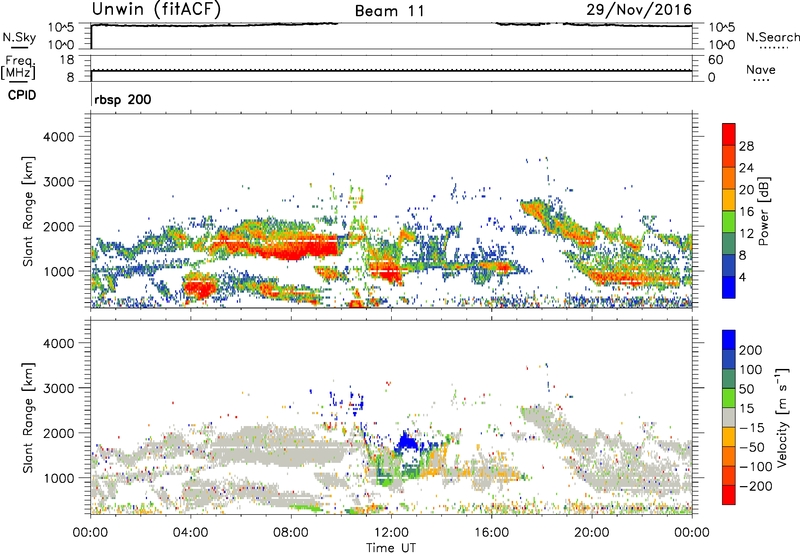Click the frequency trace line in the Freq panel
The width and height of the screenshot is (800, 554).
tap(391, 70)
